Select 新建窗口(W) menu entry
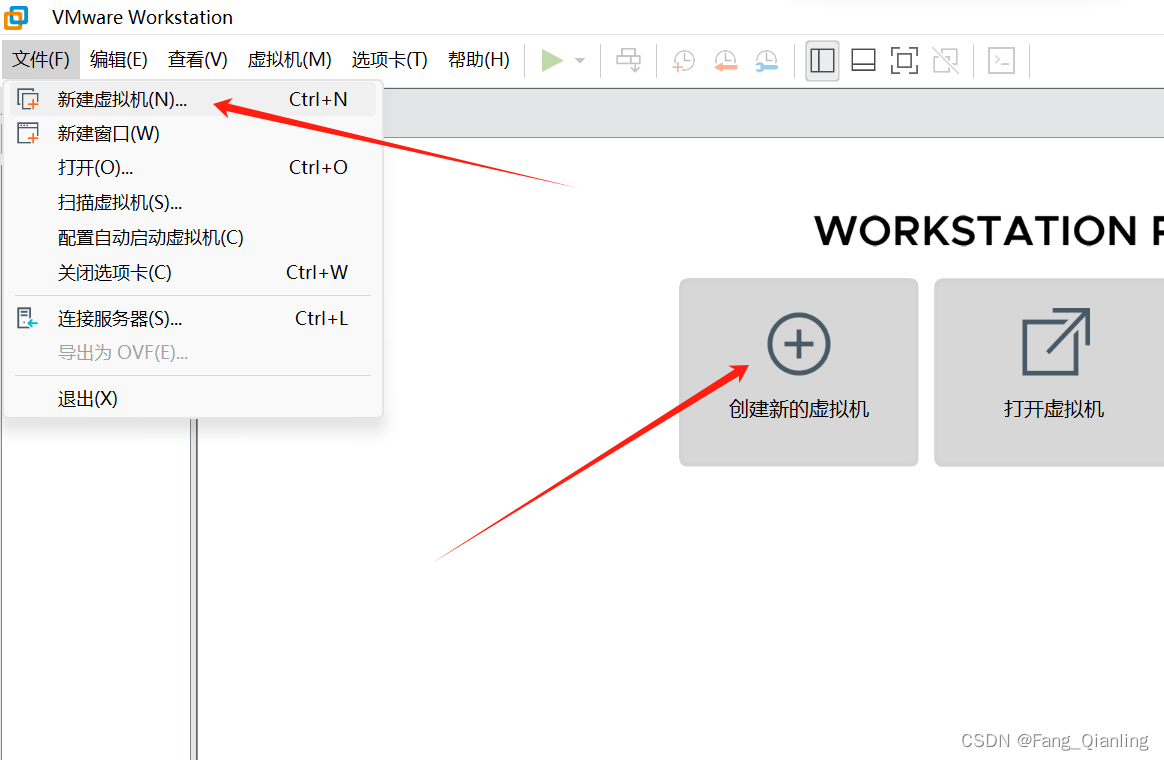This screenshot has height=760, width=1164. (193, 134)
